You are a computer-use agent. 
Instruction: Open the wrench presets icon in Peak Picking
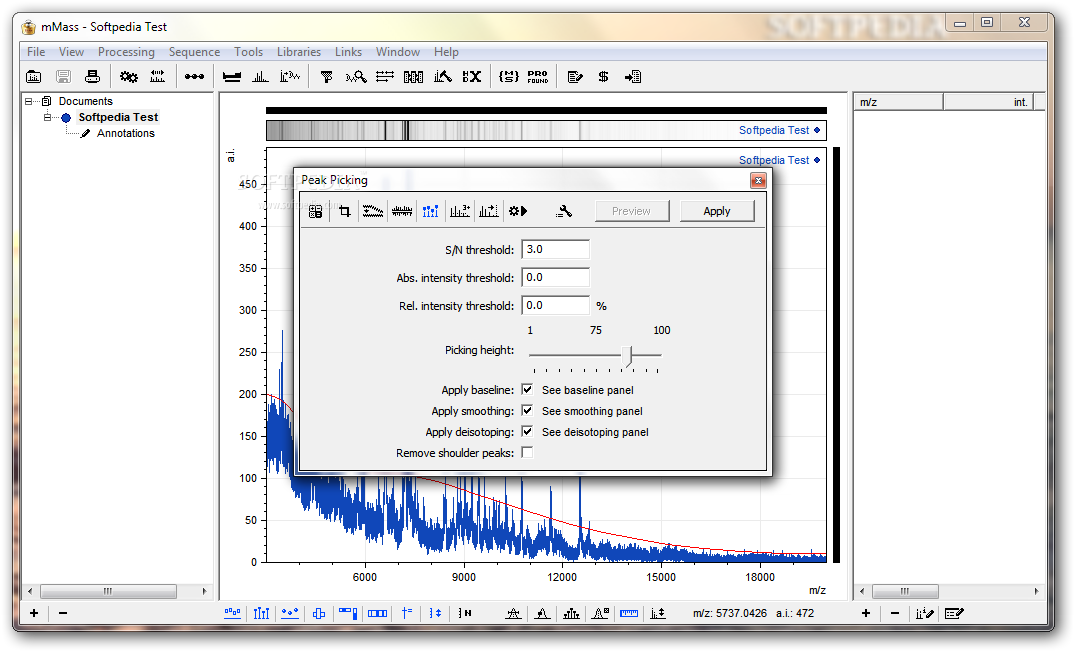[564, 211]
